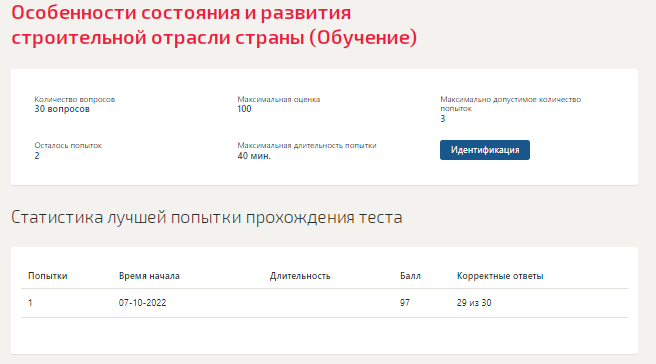Click the Осталось попыток label

pyautogui.click(x=68, y=145)
